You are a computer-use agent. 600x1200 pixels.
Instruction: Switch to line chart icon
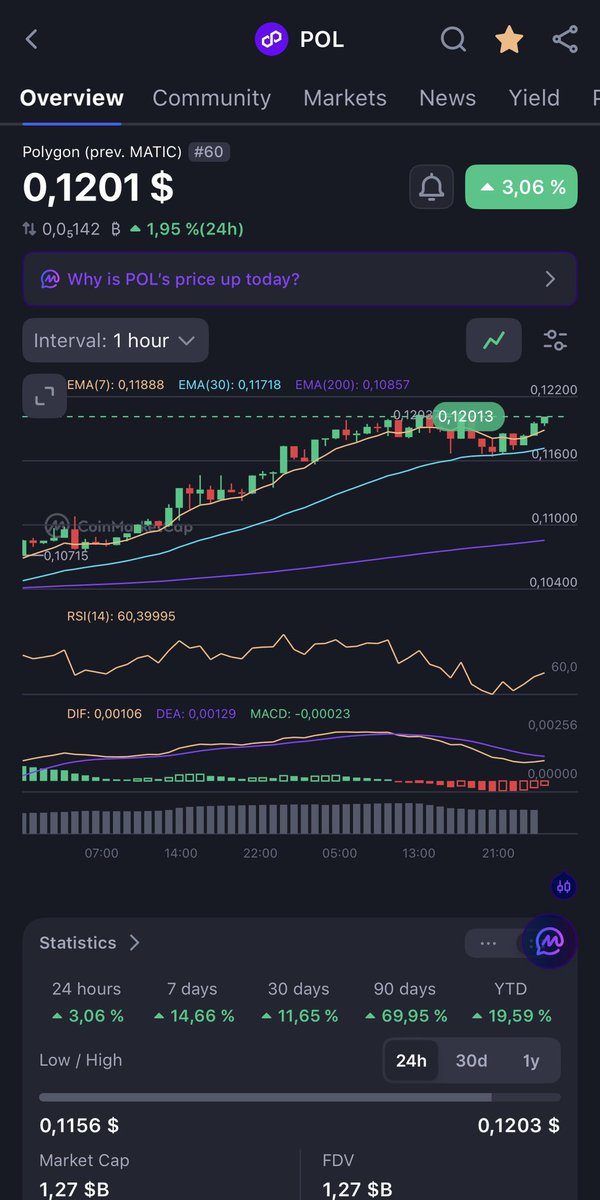[x=494, y=340]
